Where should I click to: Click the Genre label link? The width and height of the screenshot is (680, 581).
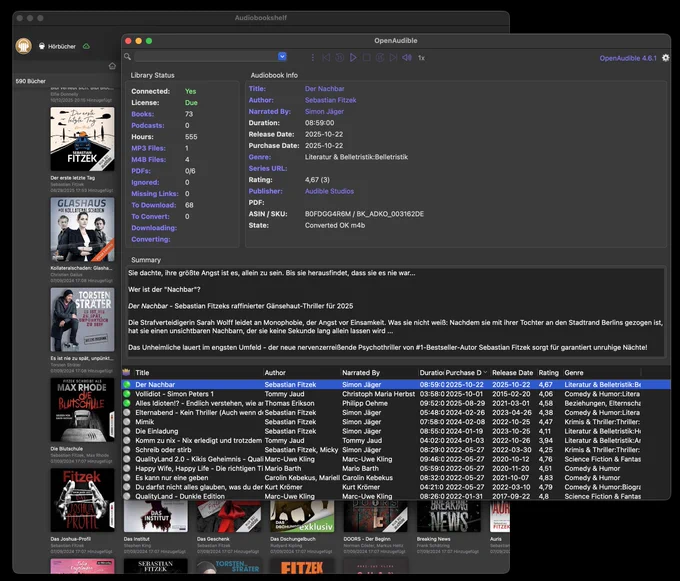point(260,157)
